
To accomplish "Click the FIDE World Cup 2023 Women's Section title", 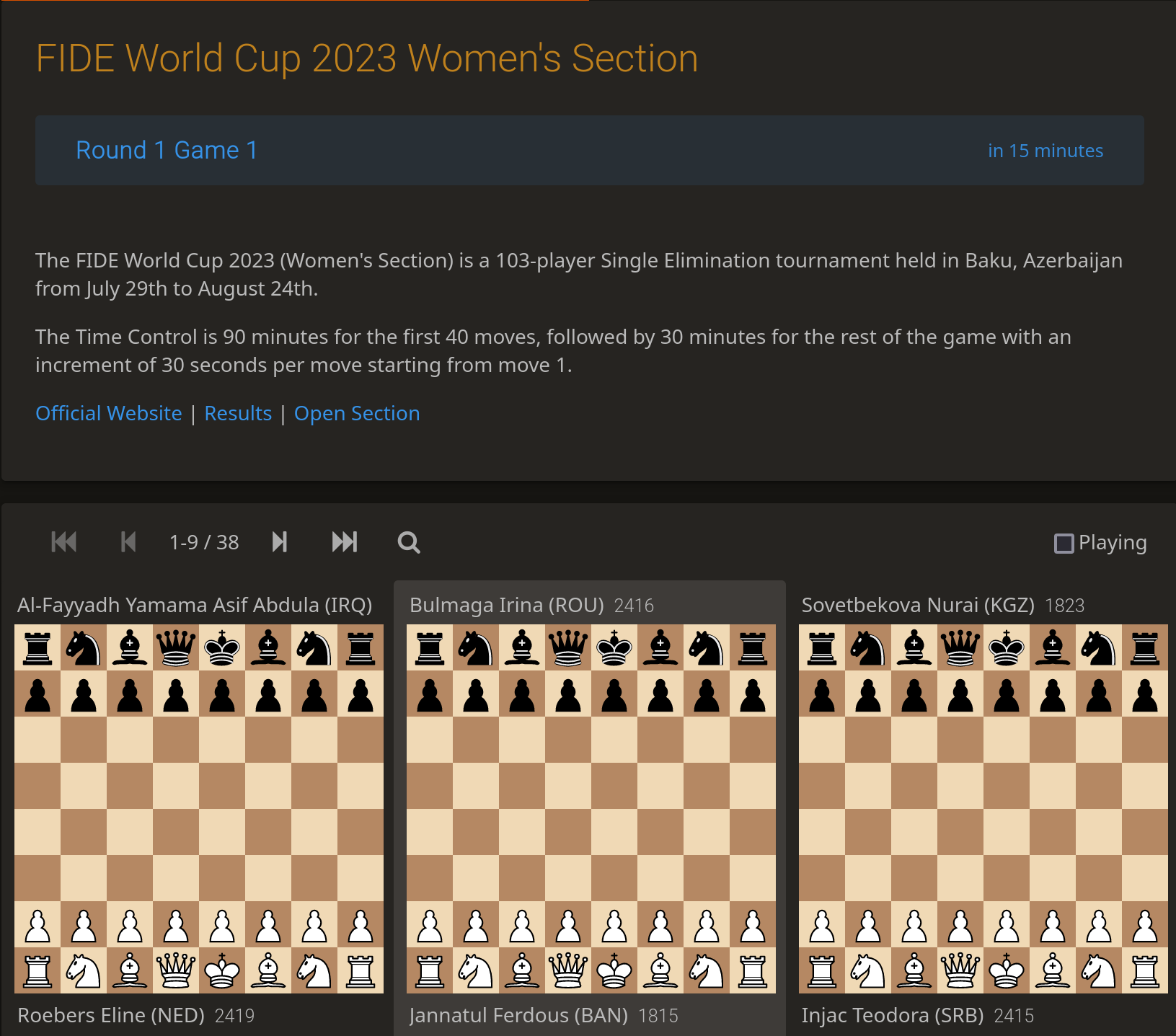I will tap(367, 58).
